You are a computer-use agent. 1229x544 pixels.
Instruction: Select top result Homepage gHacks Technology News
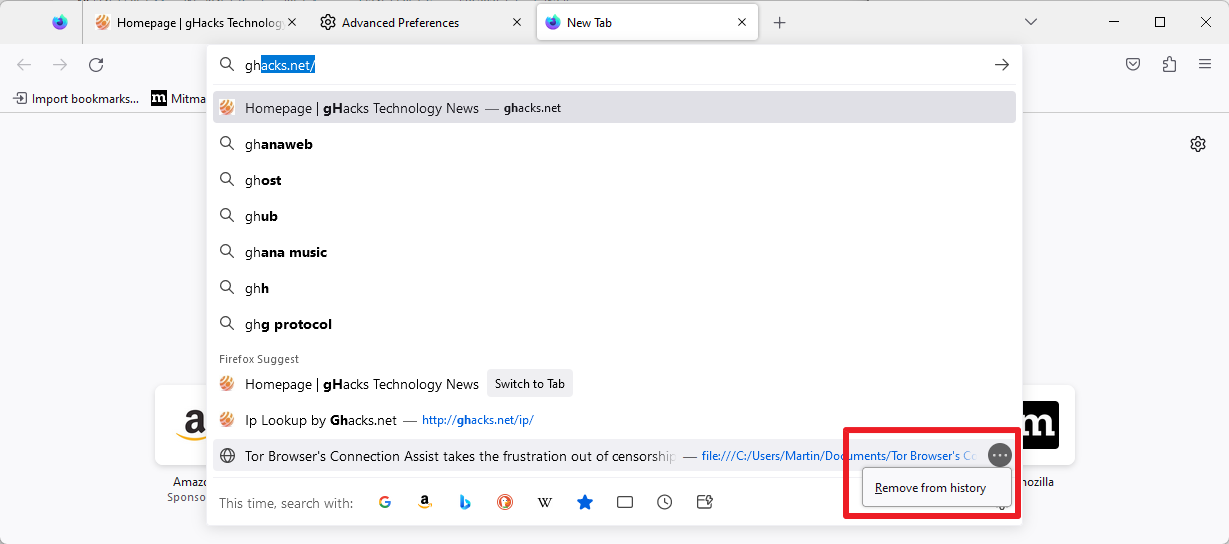tap(614, 108)
